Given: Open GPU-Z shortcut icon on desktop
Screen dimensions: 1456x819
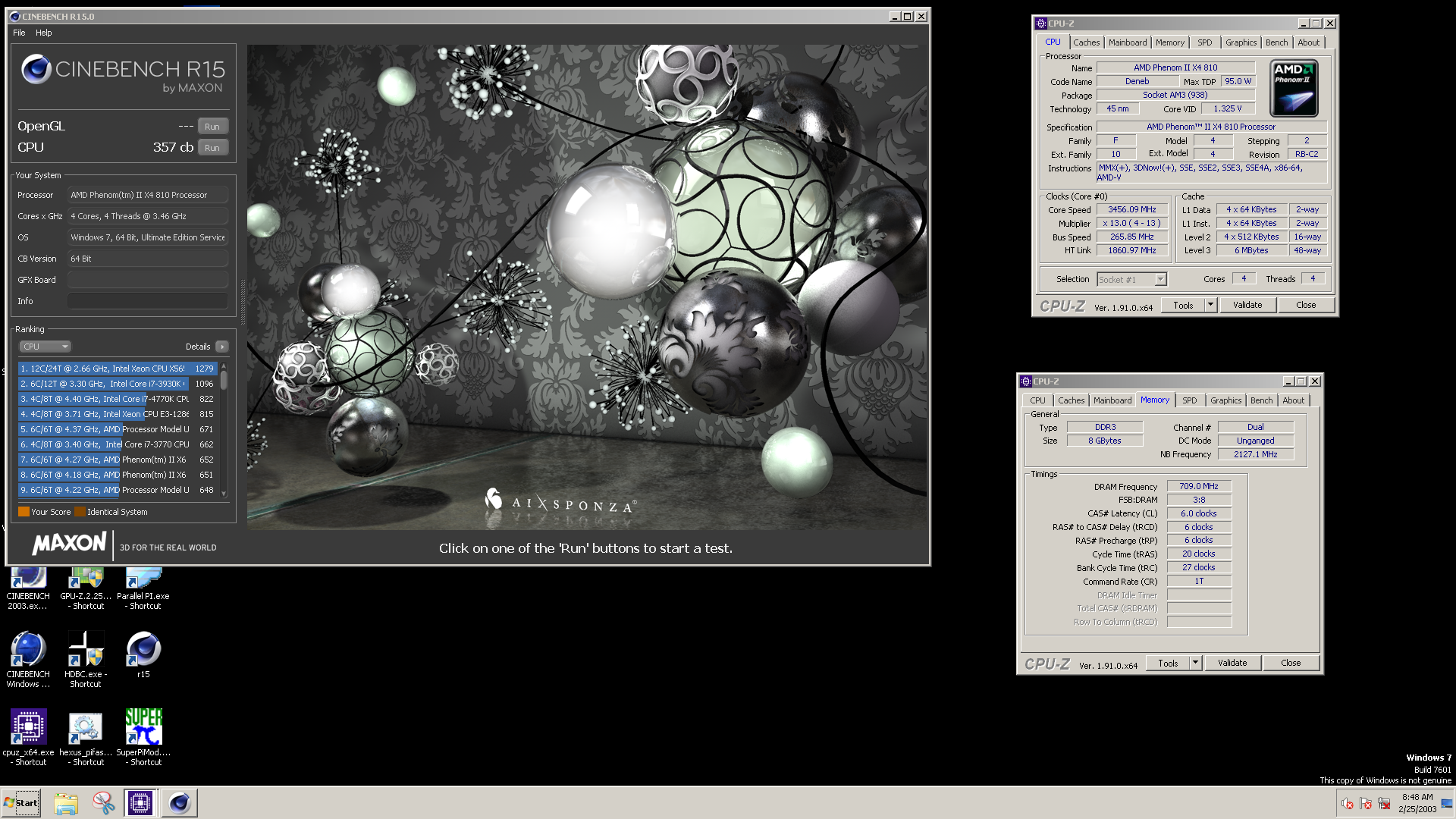Looking at the screenshot, I should [x=86, y=588].
